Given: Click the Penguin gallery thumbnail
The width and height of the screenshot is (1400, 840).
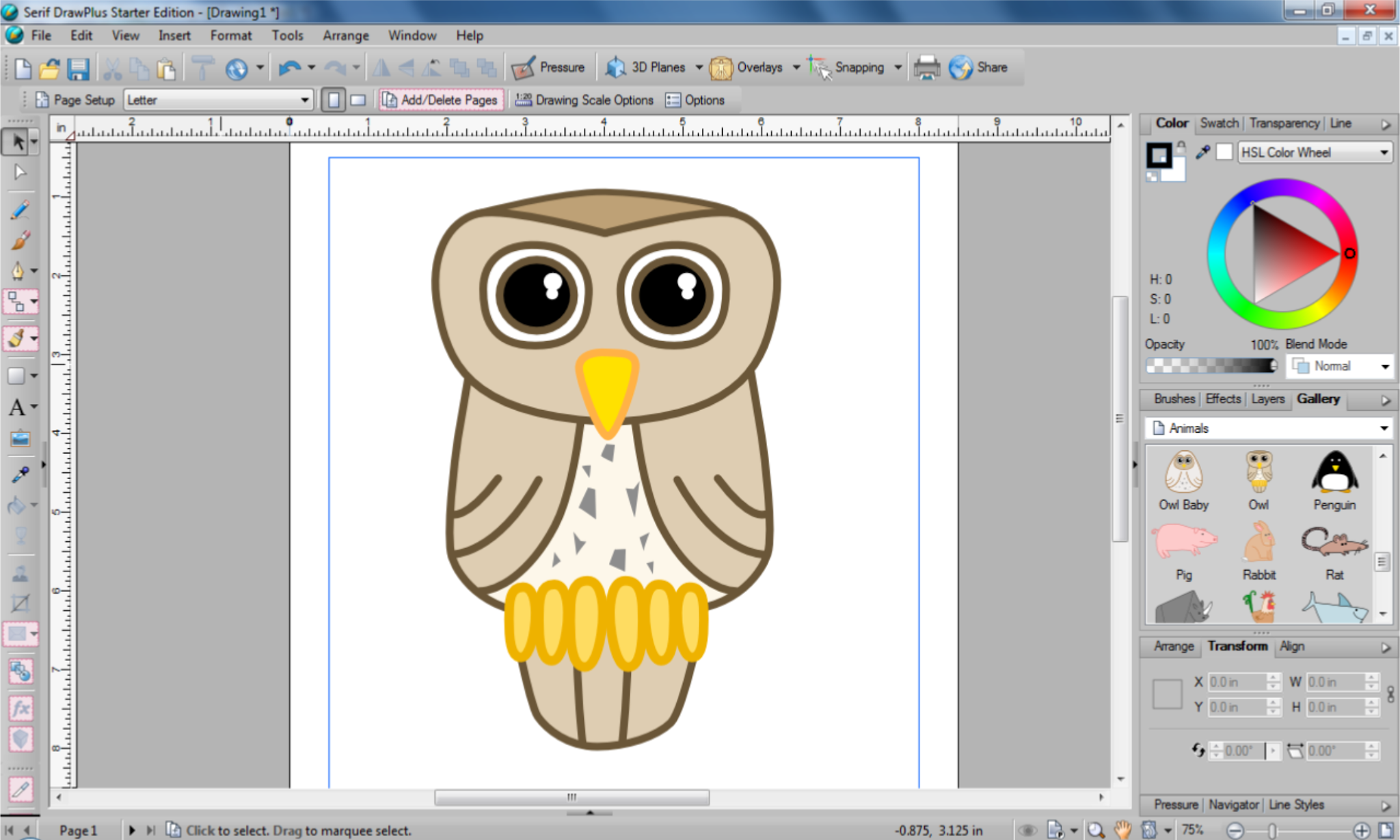Looking at the screenshot, I should tap(1334, 473).
